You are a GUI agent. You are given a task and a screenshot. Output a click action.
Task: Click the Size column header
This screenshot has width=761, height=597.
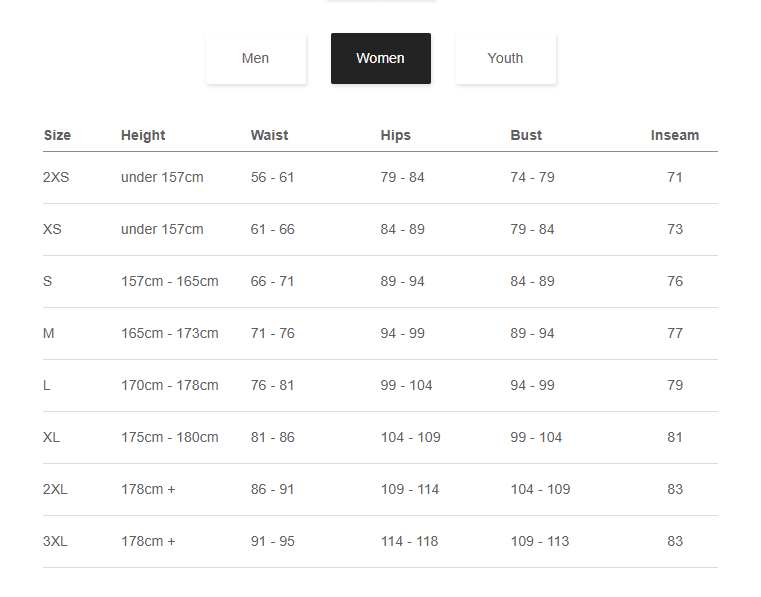[57, 135]
